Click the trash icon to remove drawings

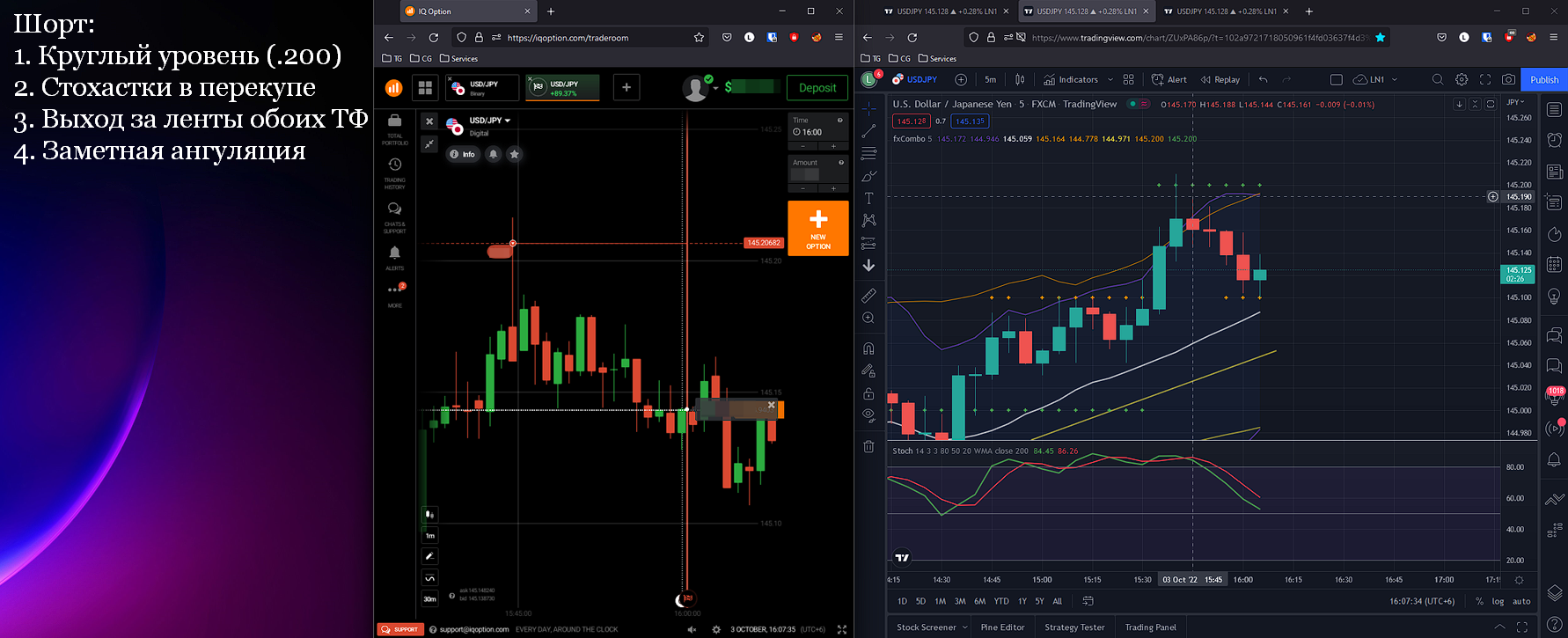coord(868,446)
